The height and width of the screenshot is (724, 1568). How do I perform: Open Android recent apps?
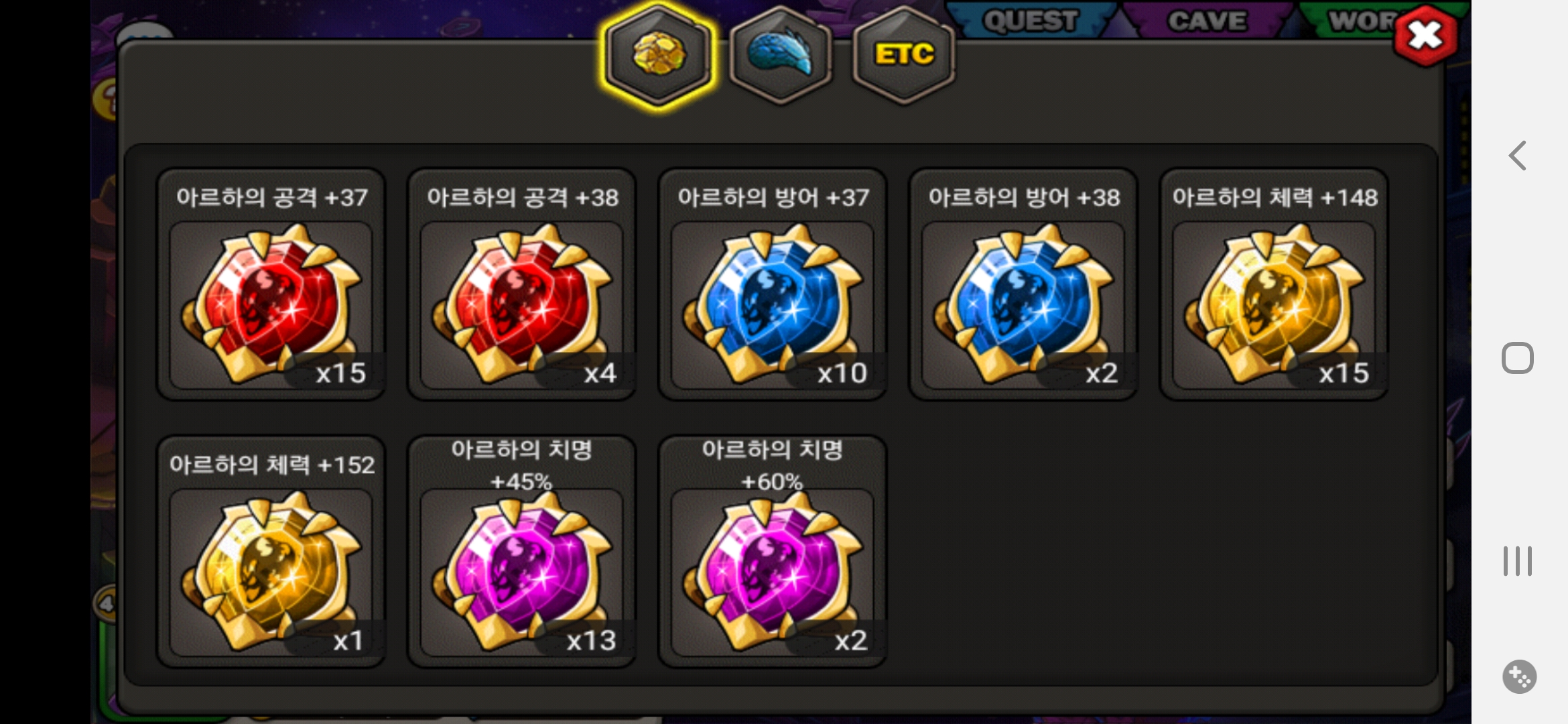pos(1517,560)
